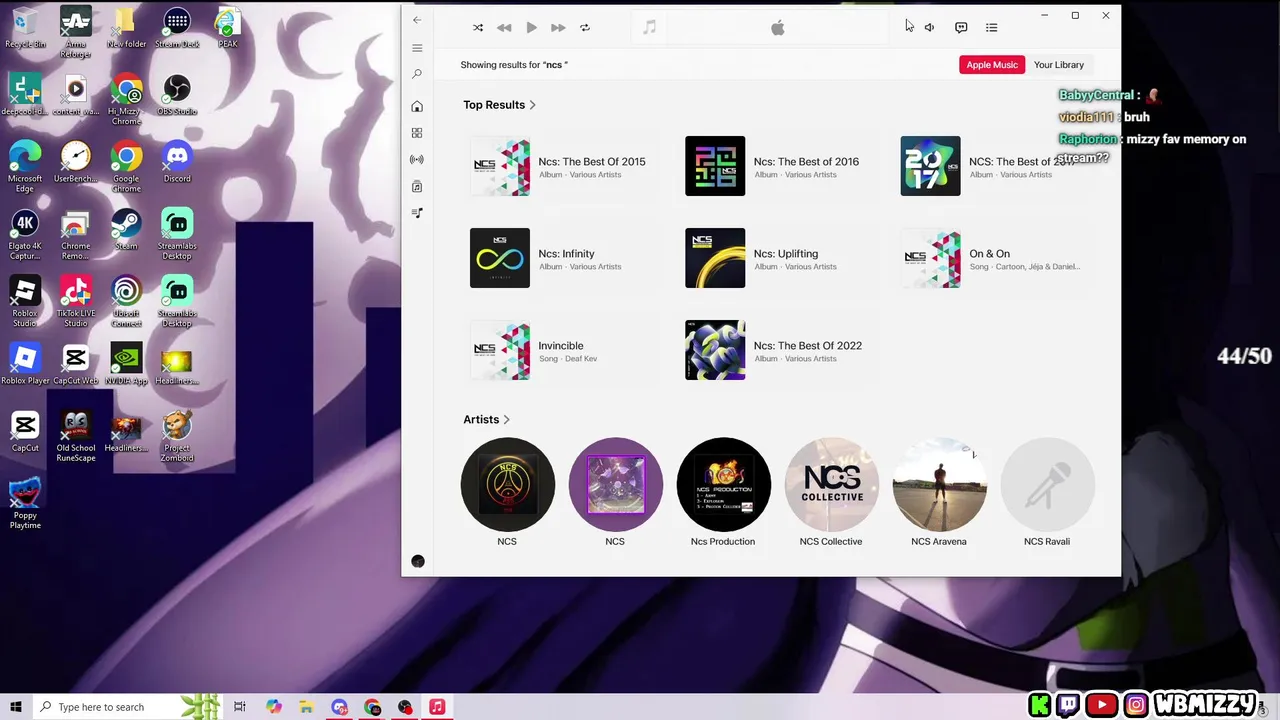Skip to the next track

558,28
